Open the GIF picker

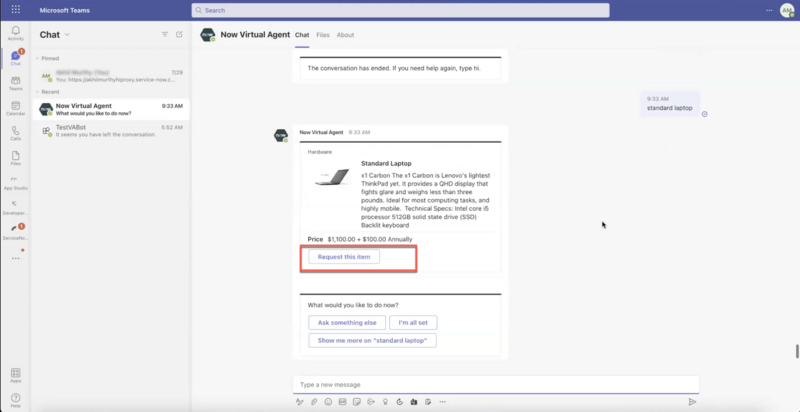tap(342, 402)
